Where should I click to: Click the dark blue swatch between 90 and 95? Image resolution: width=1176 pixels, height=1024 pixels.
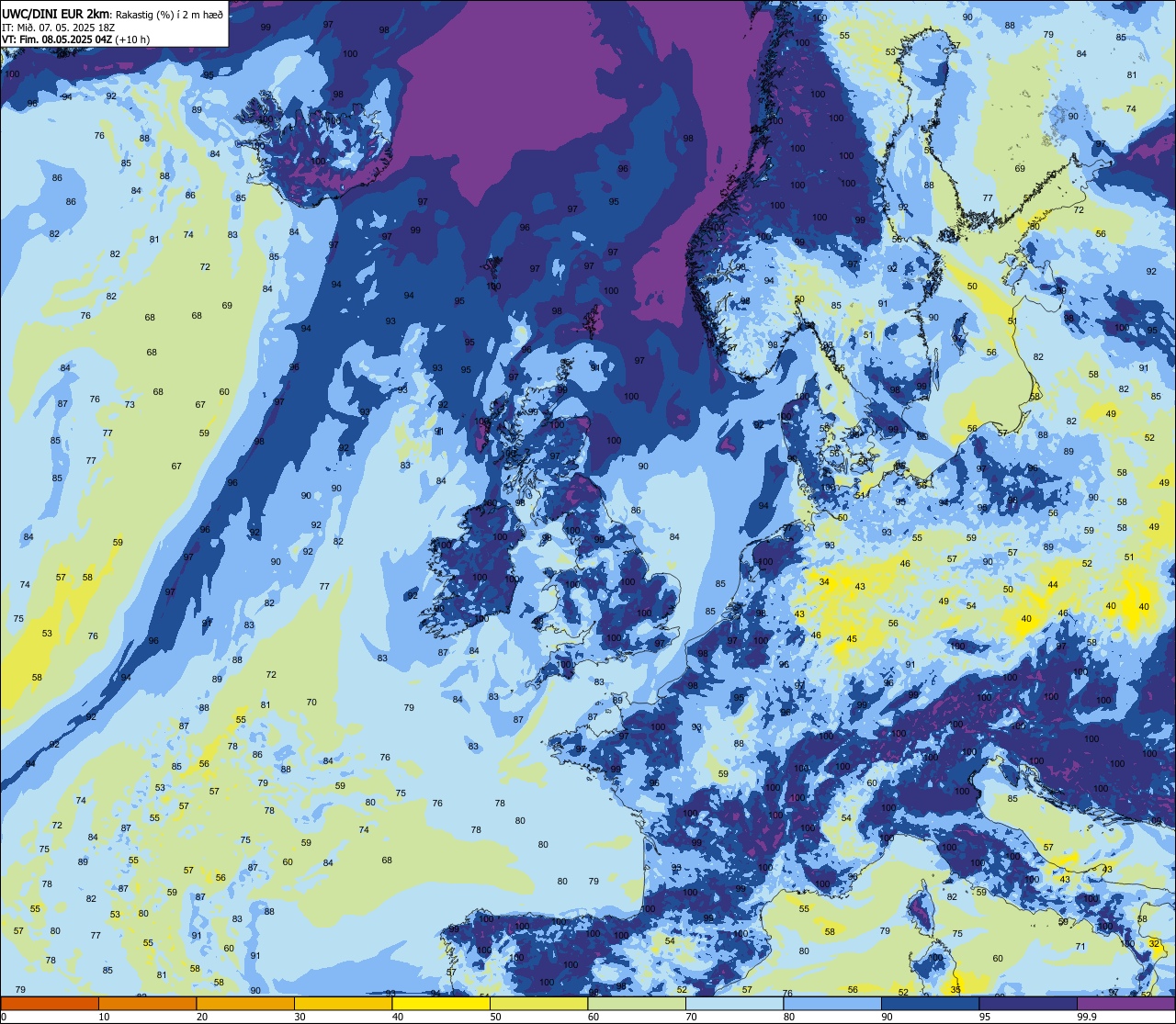tap(930, 1003)
